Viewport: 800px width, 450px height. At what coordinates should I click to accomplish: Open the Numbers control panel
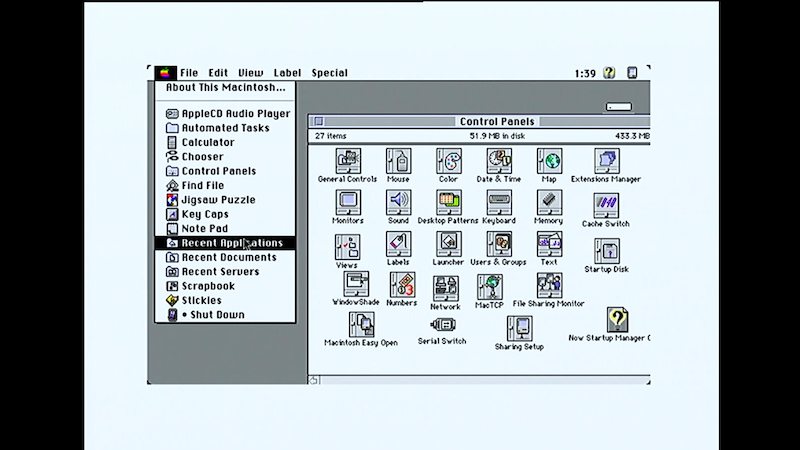click(402, 284)
